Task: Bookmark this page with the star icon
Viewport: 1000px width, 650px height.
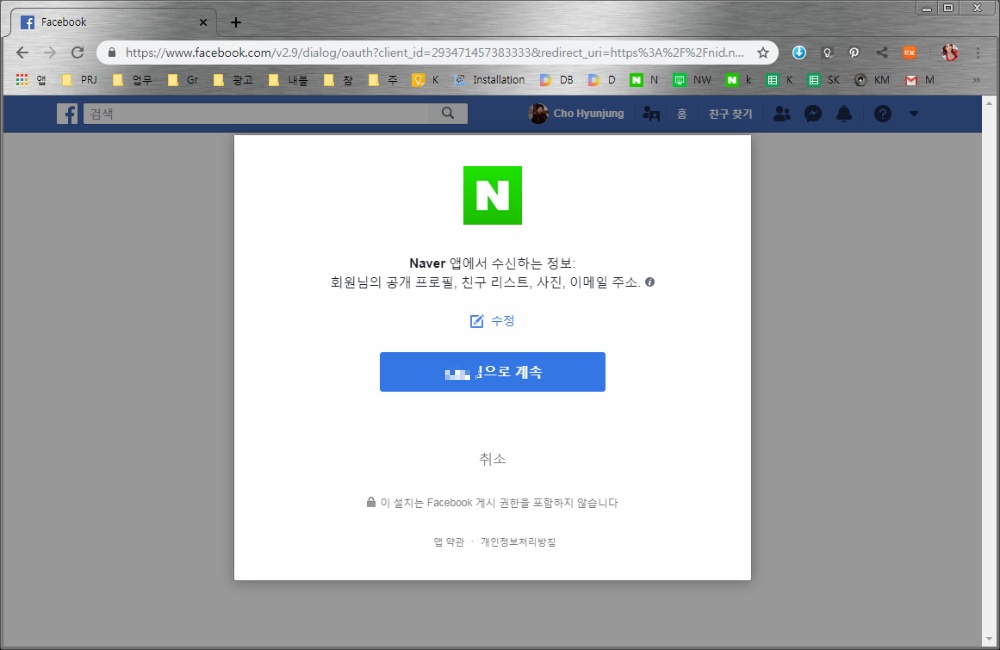Action: coord(763,53)
